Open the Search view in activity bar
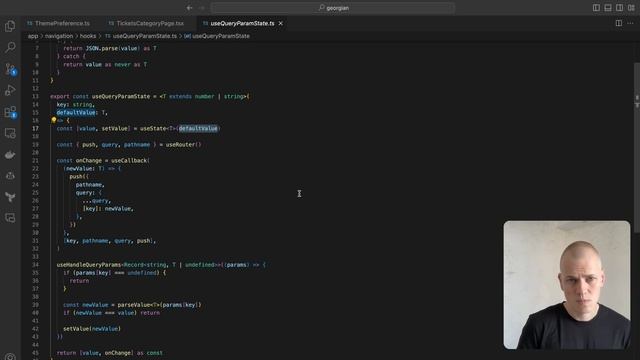Image resolution: width=640 pixels, height=360 pixels. point(10,47)
